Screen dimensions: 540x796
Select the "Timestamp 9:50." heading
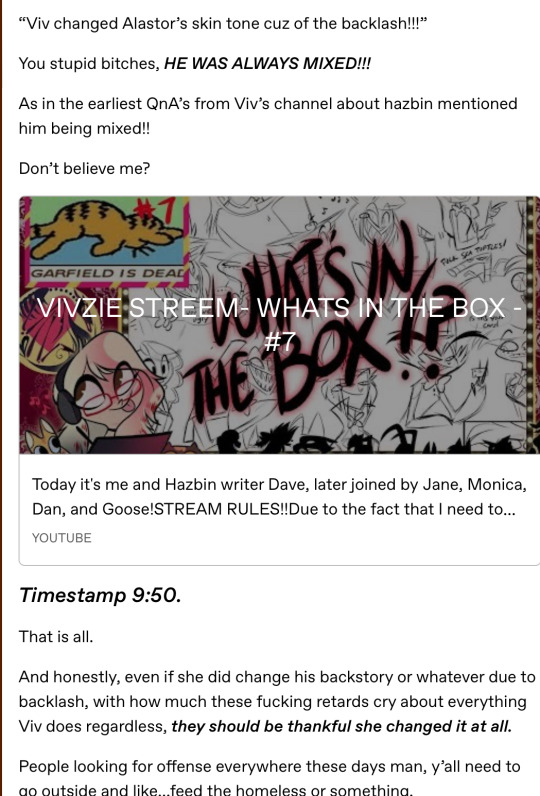click(100, 595)
